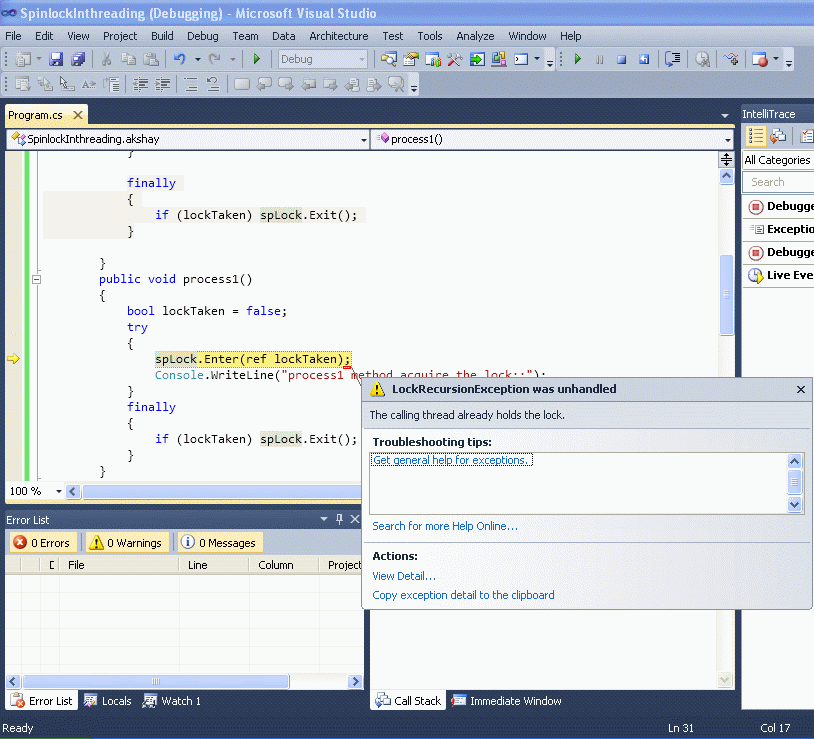Viewport: 814px width, 739px height.
Task: Switch to the Call Stack tab
Action: point(408,700)
